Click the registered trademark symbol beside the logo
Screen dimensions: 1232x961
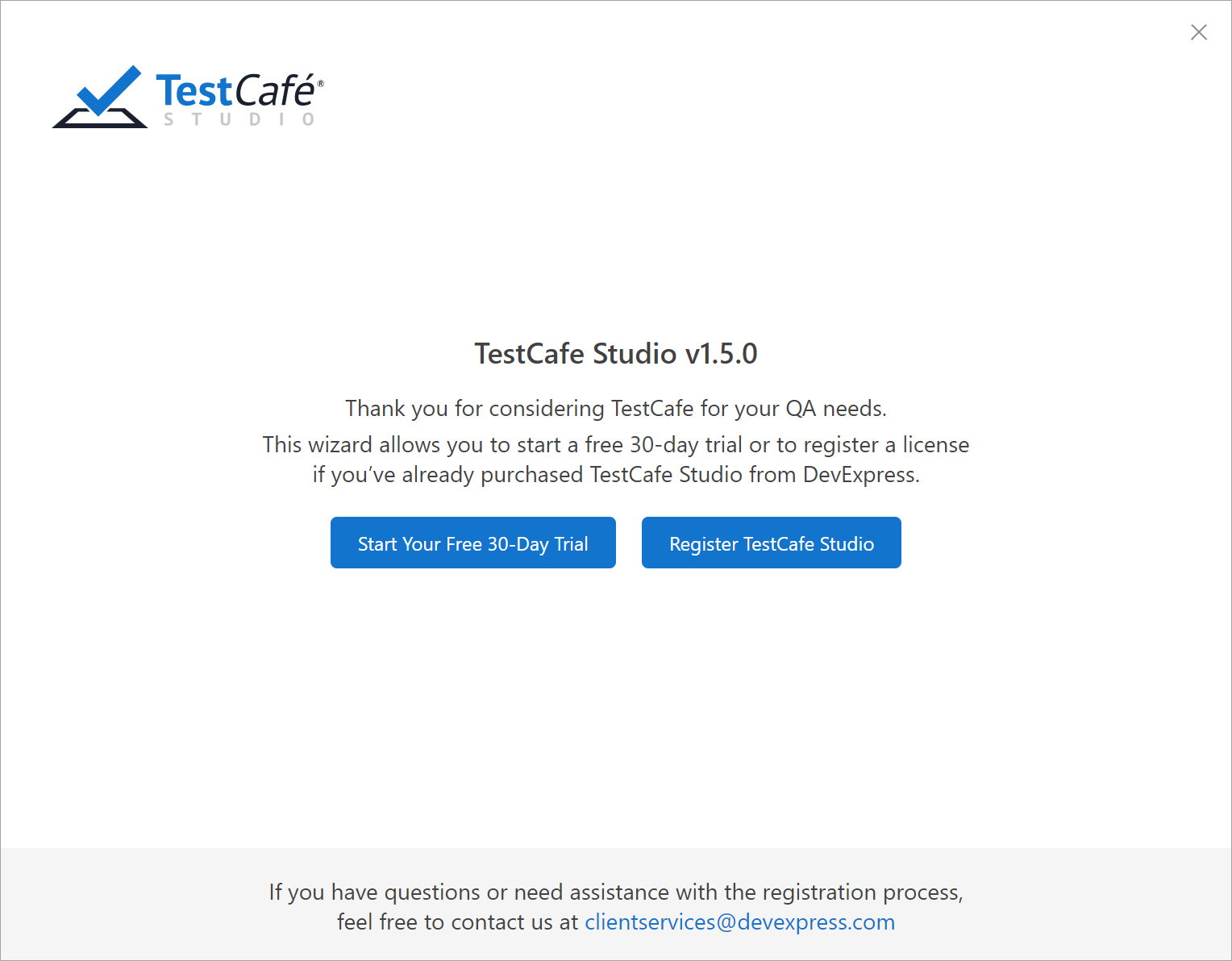tap(321, 83)
